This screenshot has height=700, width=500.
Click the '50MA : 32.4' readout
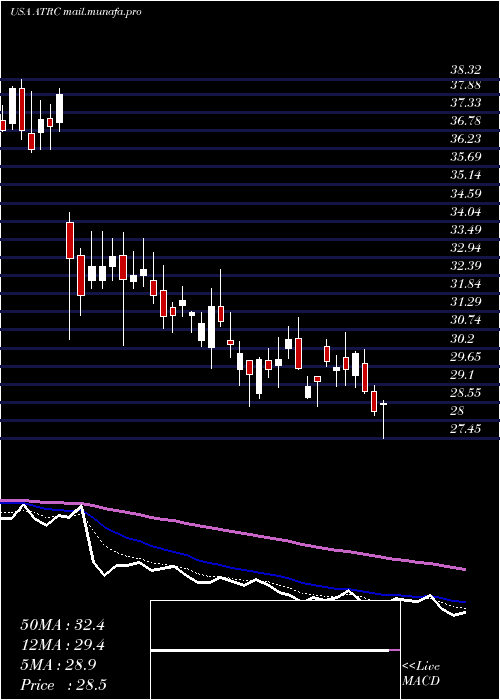[x=62, y=625]
